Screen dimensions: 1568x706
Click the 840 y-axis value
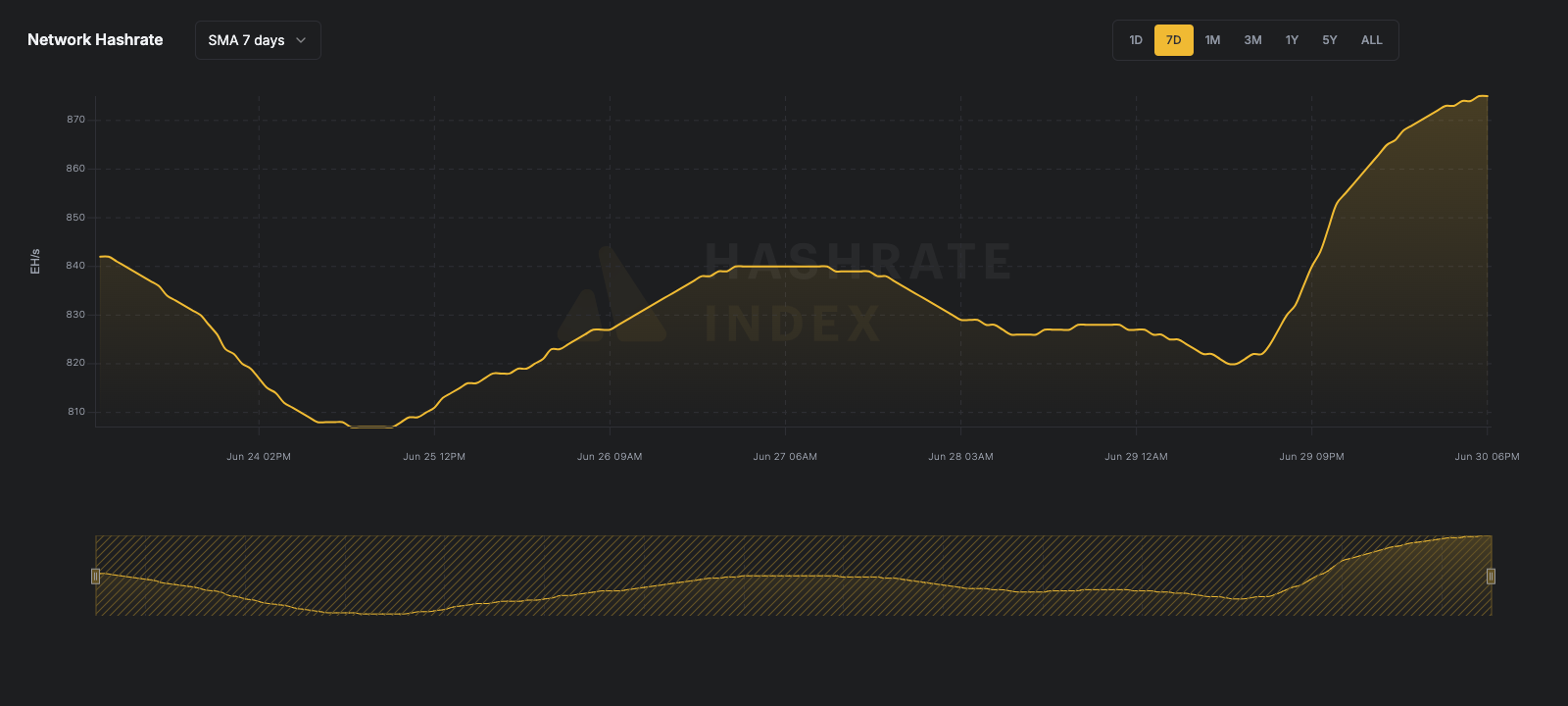[75, 266]
